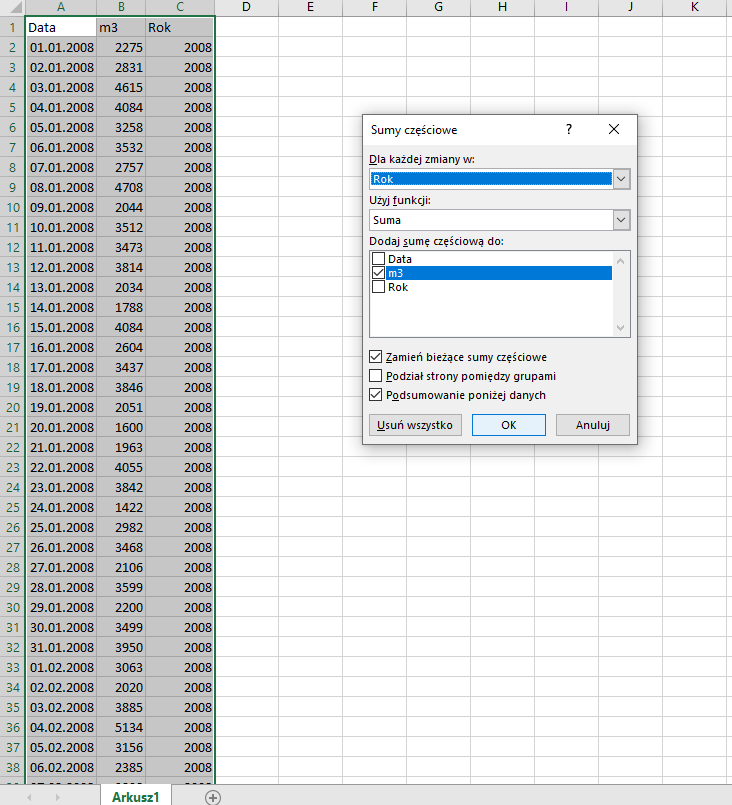Click sheet navigation left arrow
The width and height of the screenshot is (732, 805).
[x=29, y=797]
